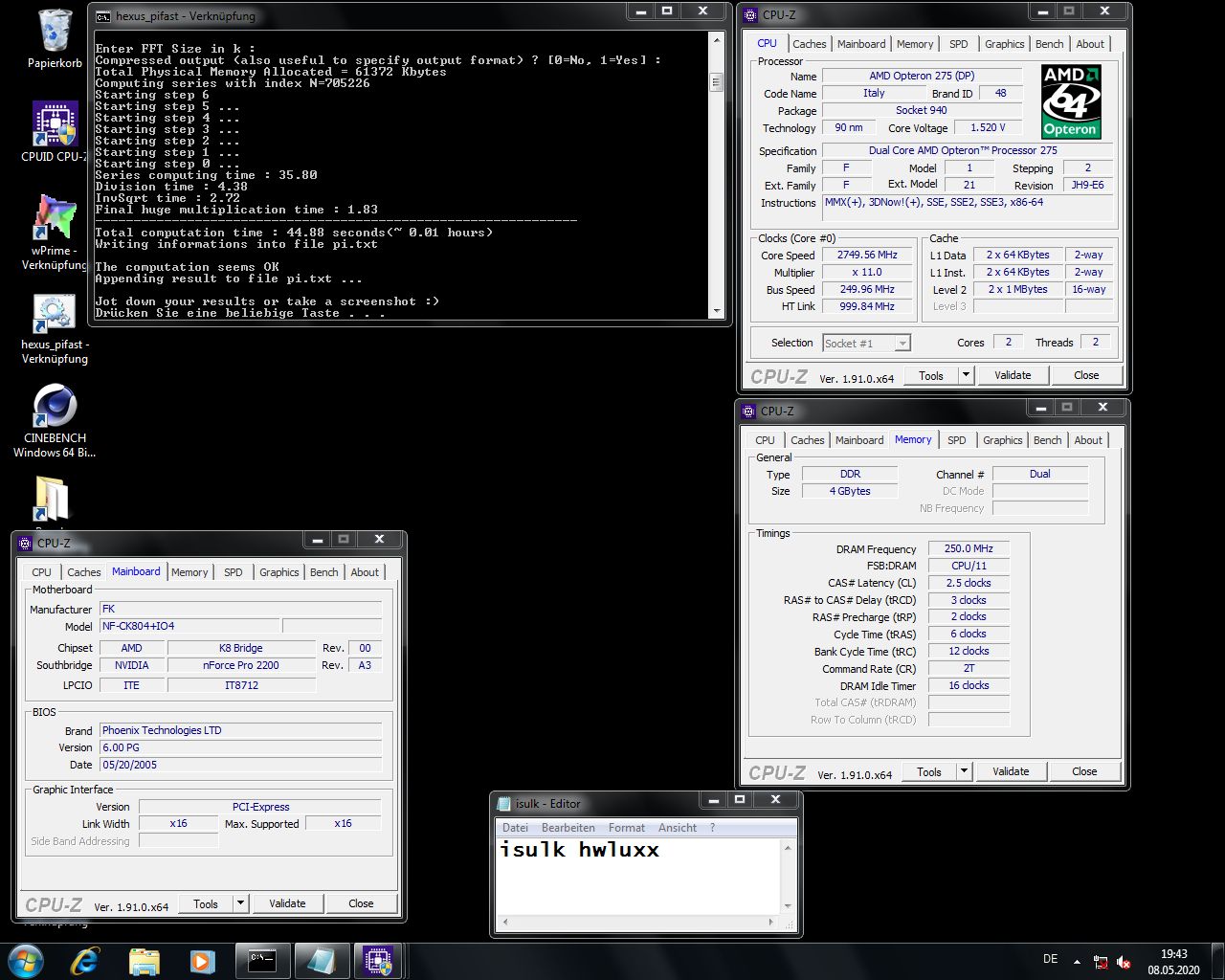Open the ? help menu in Editor
The height and width of the screenshot is (980, 1225).
(712, 828)
